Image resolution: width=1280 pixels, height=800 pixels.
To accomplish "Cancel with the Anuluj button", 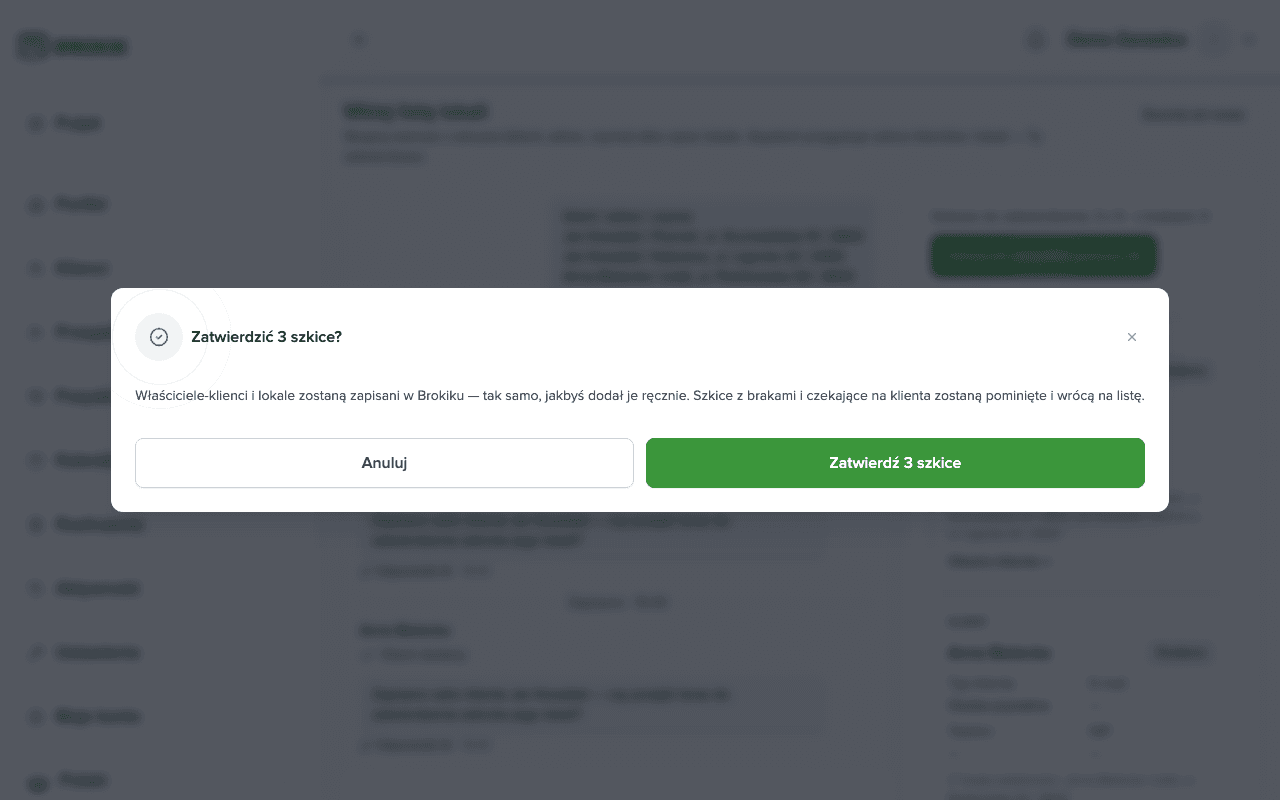I will pyautogui.click(x=384, y=463).
